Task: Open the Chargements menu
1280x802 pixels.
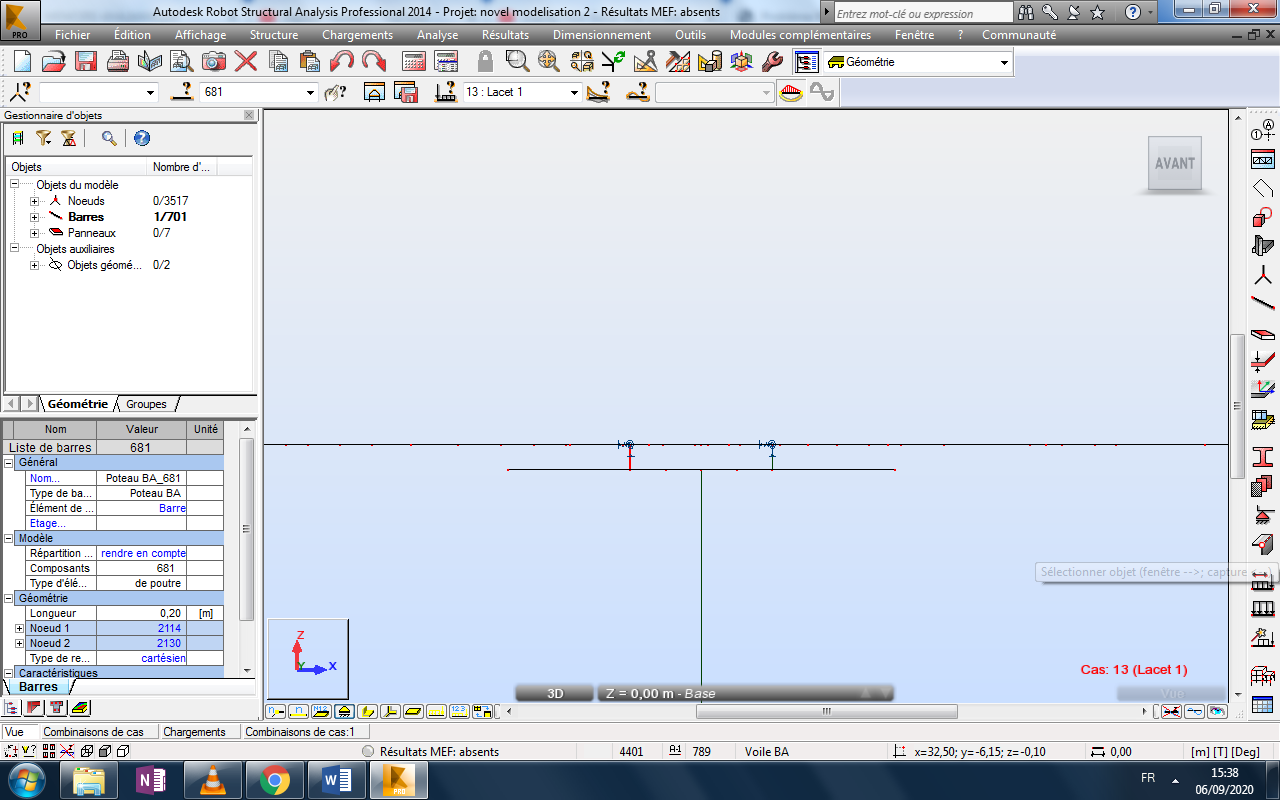Action: tap(357, 35)
